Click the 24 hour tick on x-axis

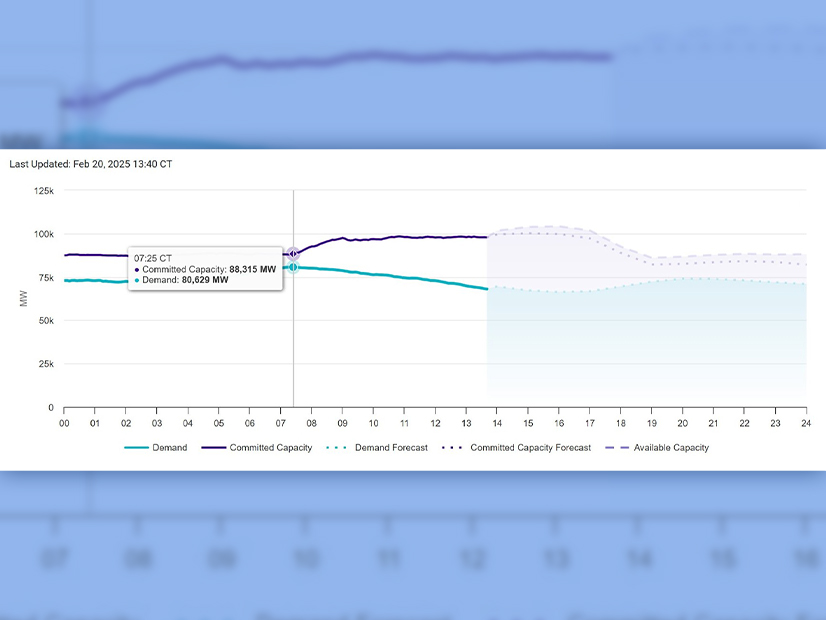(806, 424)
